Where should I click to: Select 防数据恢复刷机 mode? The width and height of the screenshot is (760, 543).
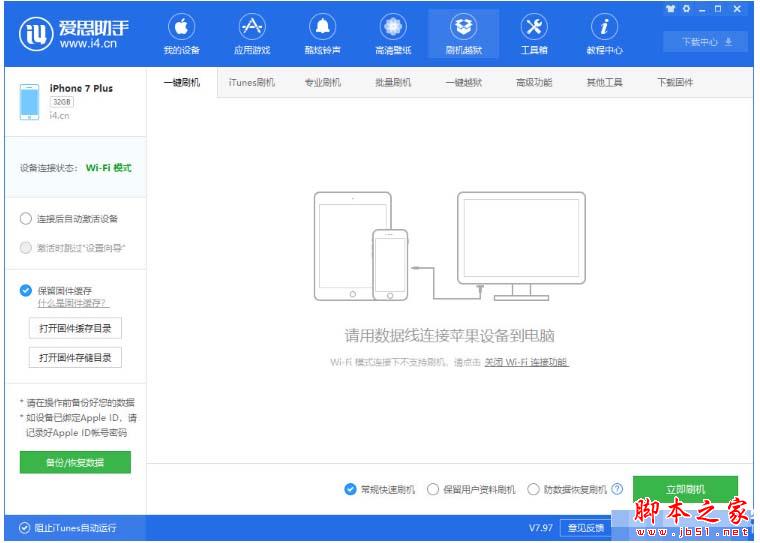point(533,489)
